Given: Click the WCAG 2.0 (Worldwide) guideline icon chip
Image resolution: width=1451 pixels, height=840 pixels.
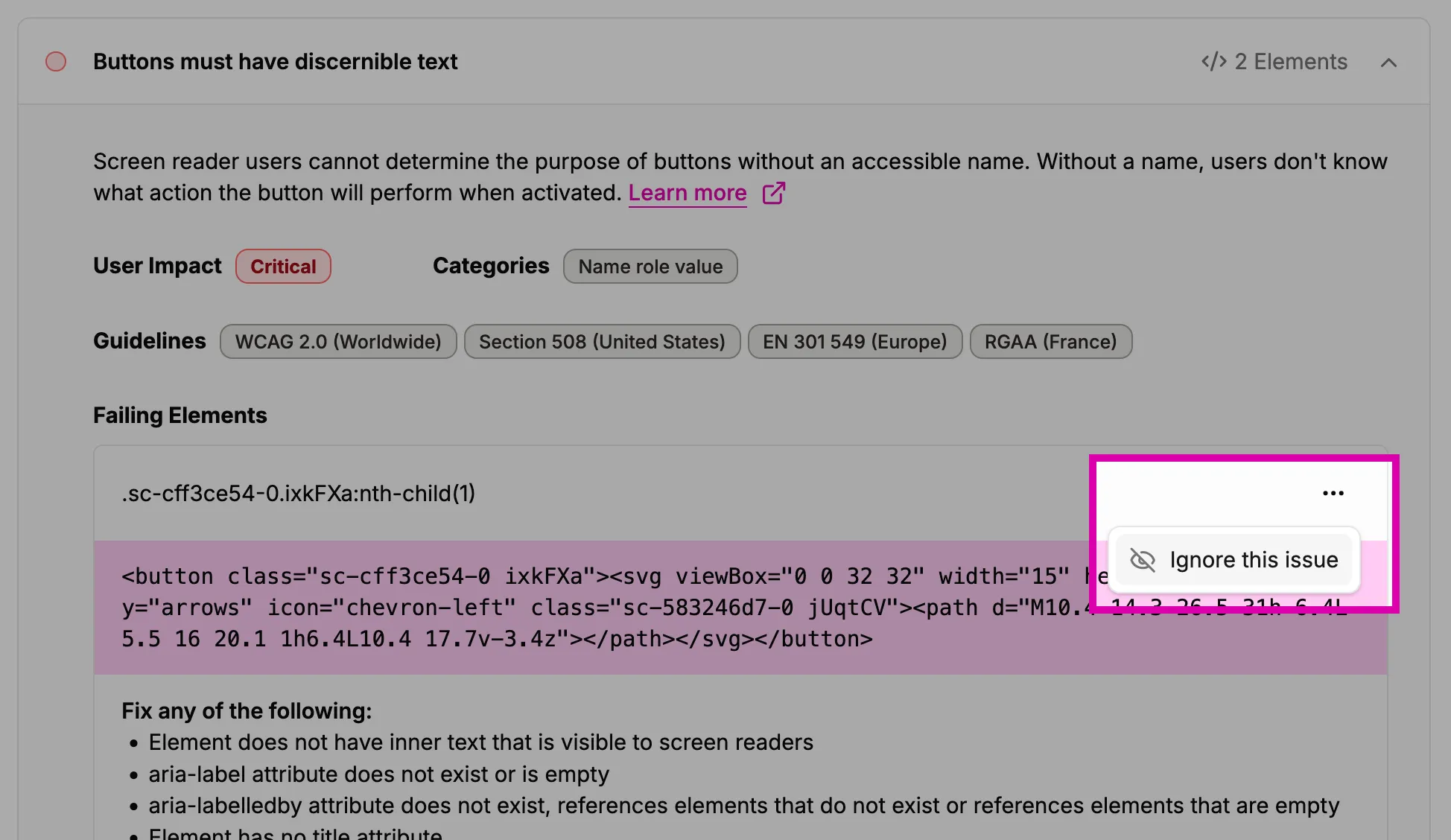Looking at the screenshot, I should click(337, 341).
